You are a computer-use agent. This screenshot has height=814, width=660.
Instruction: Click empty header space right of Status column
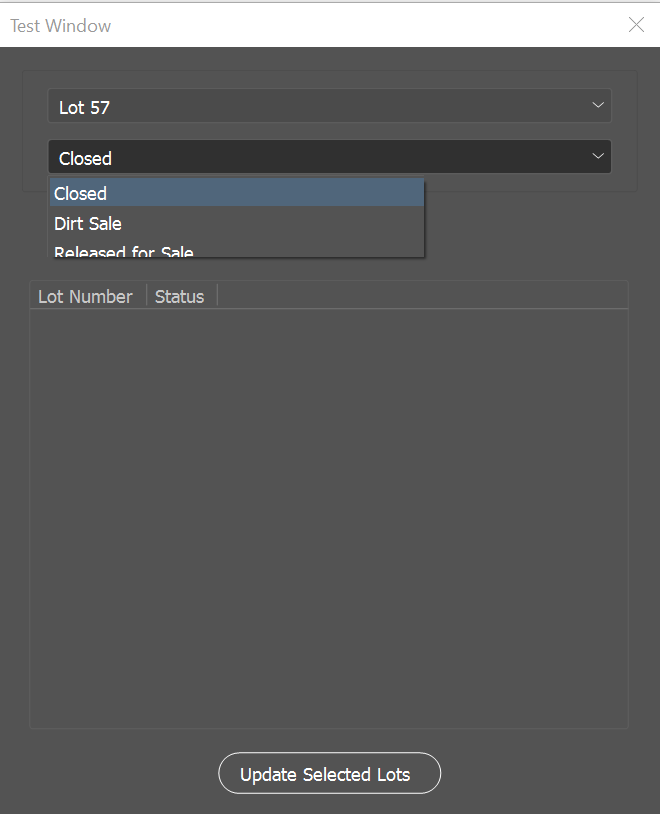coord(420,296)
